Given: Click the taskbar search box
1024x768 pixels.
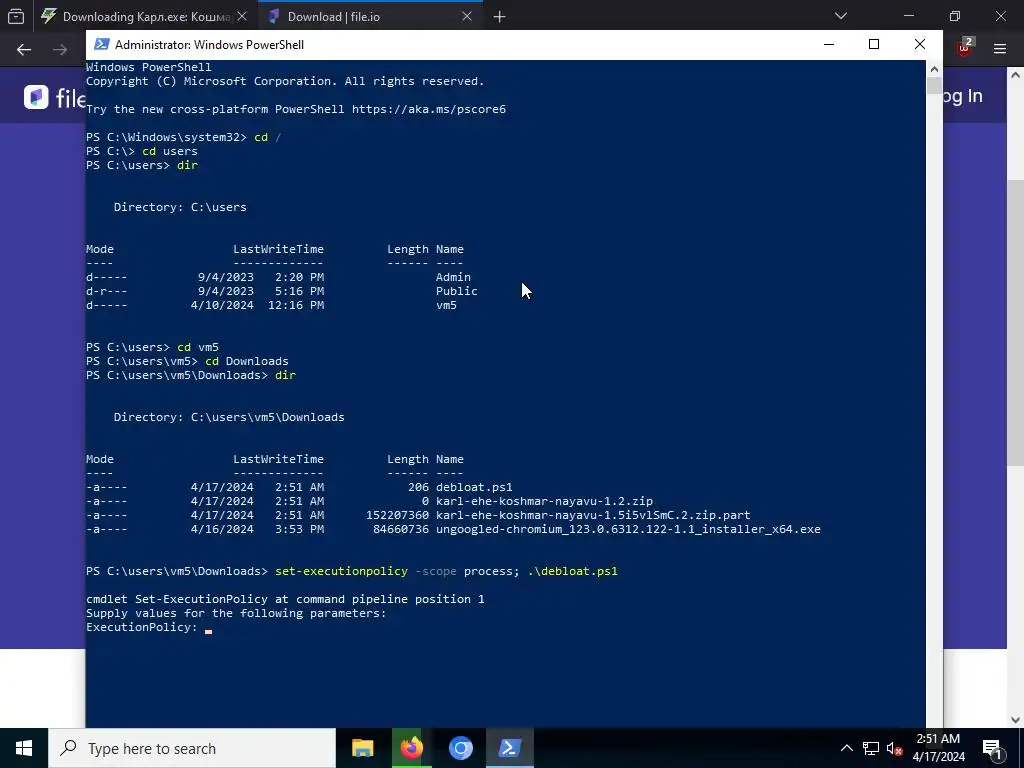Looking at the screenshot, I should [192, 748].
